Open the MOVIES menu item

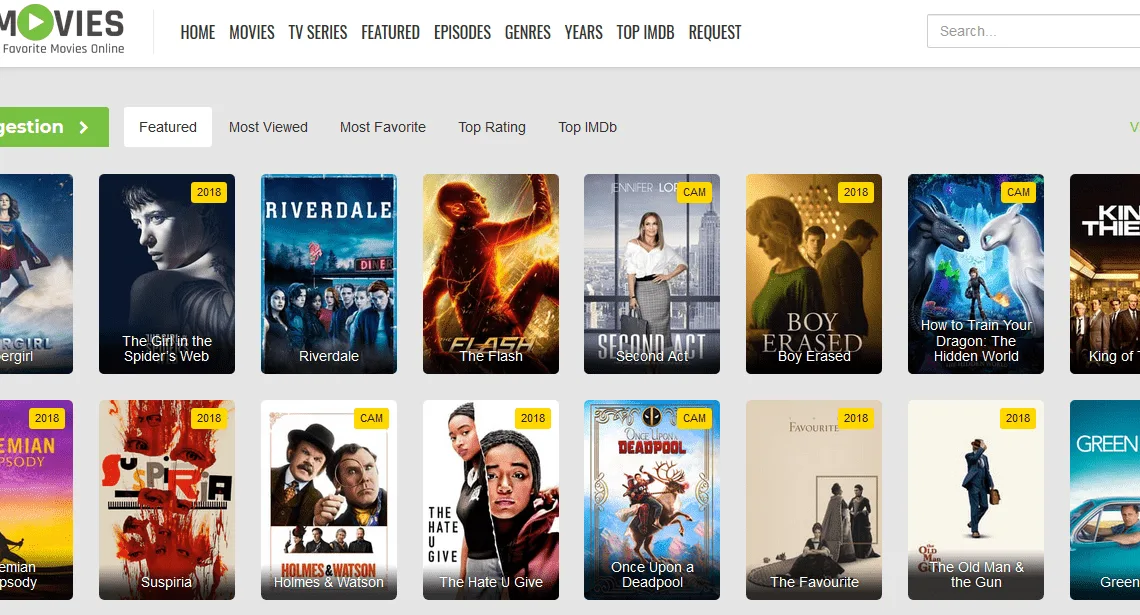tap(252, 32)
